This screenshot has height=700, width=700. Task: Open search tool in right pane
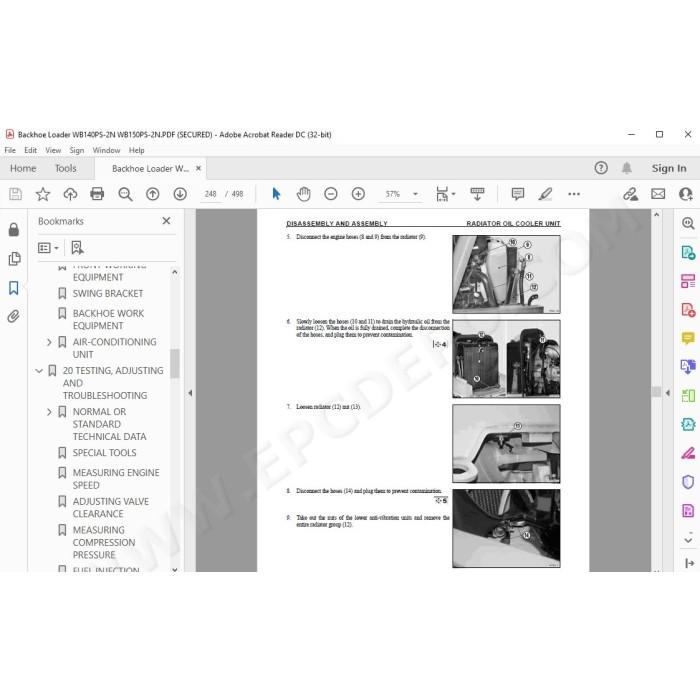[688, 223]
